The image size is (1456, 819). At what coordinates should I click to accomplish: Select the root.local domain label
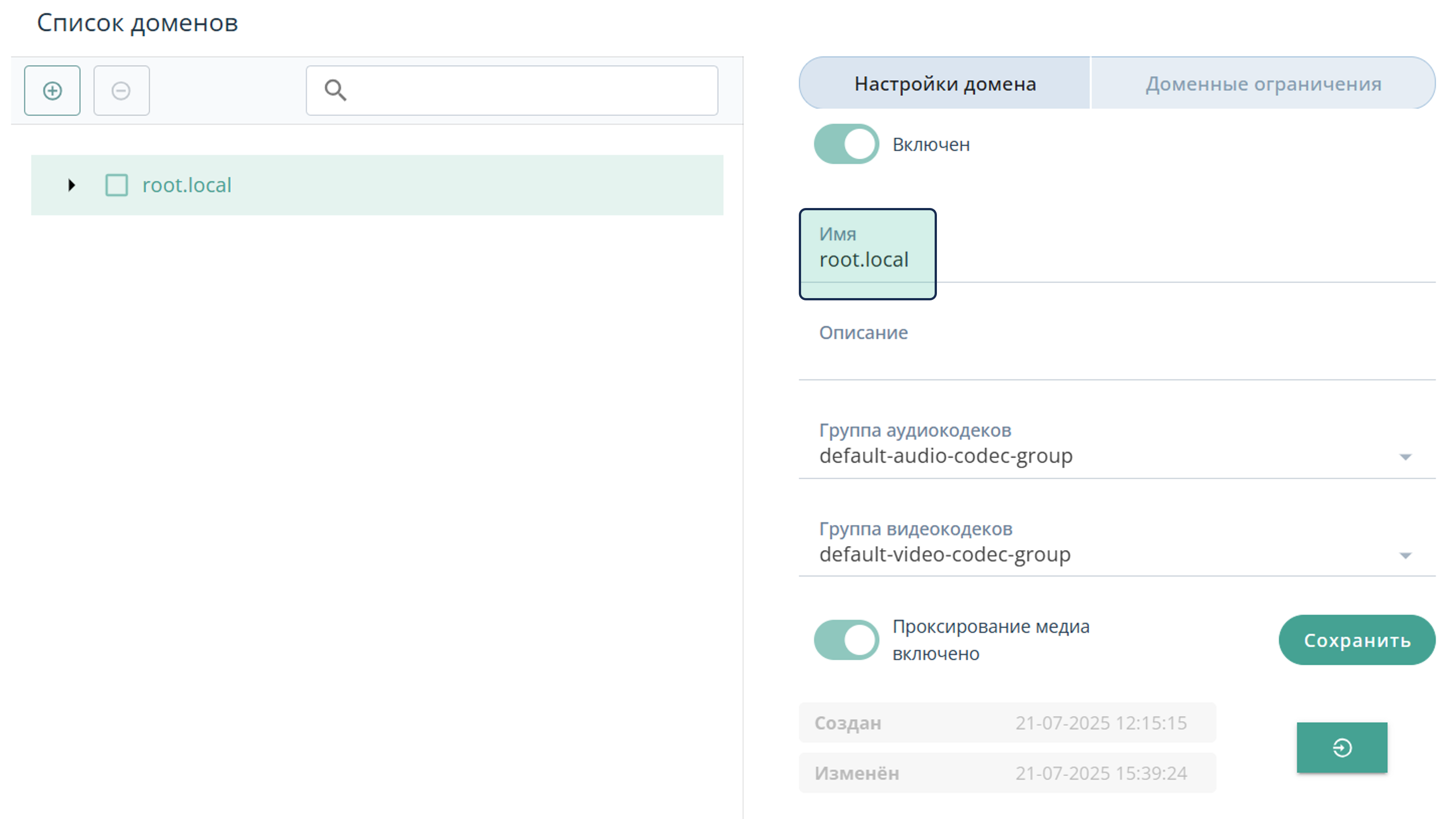(x=186, y=185)
